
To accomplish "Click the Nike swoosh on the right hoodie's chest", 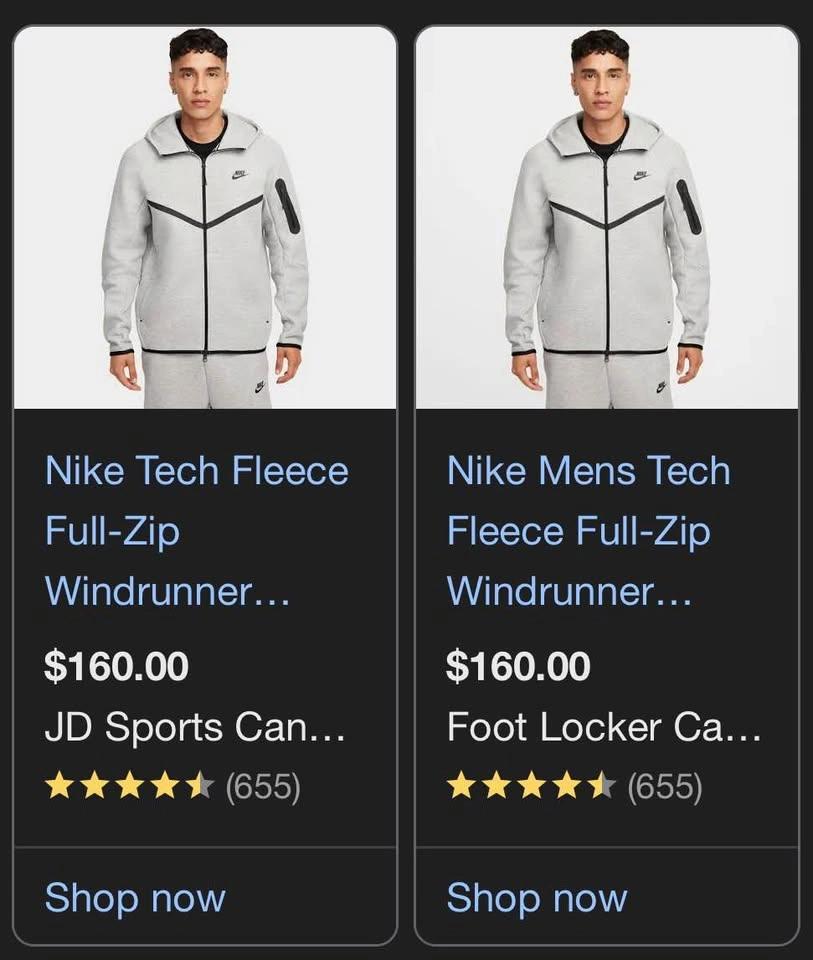I will click(641, 175).
